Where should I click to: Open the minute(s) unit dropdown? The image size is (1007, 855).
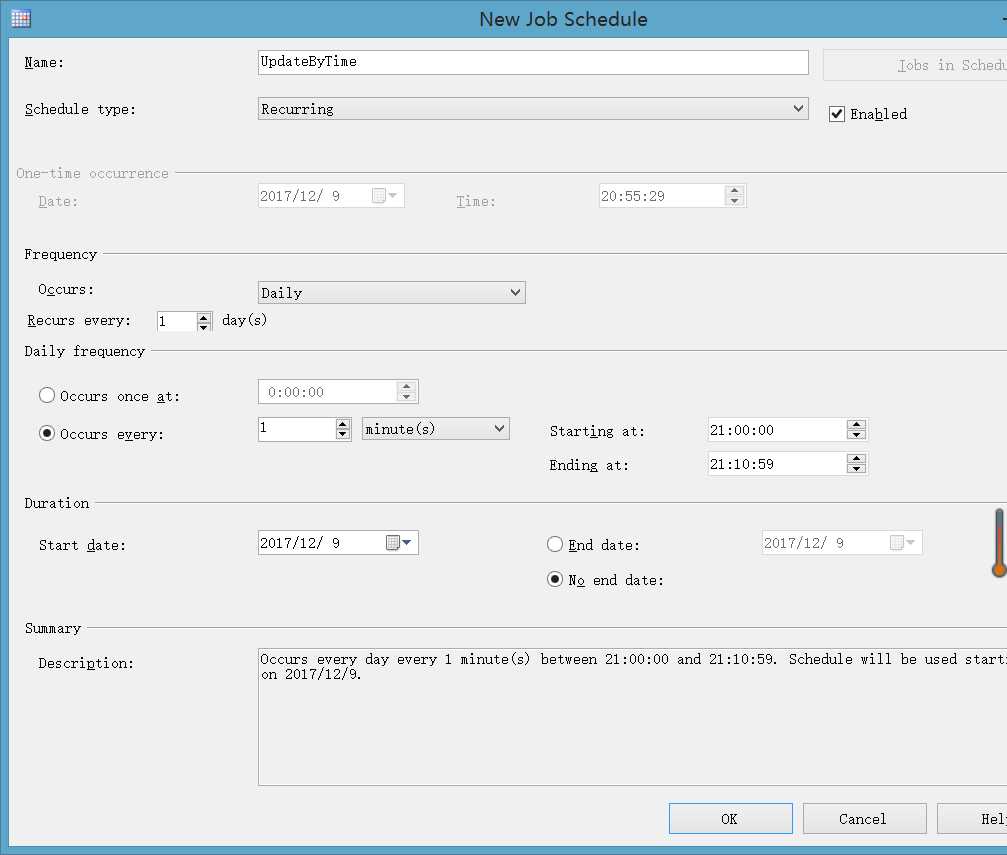click(435, 429)
